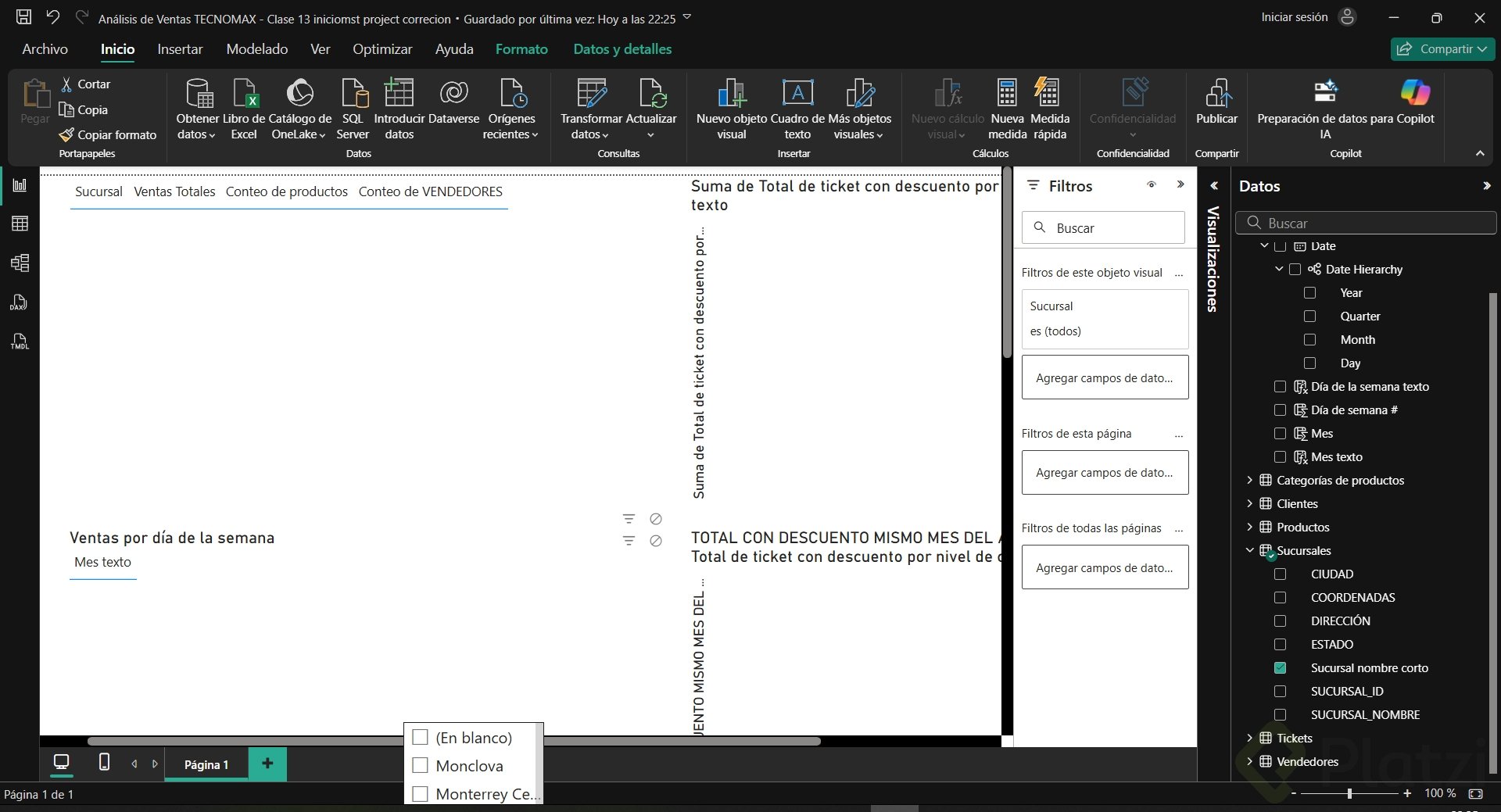Check the Month field checkbox

point(1310,340)
